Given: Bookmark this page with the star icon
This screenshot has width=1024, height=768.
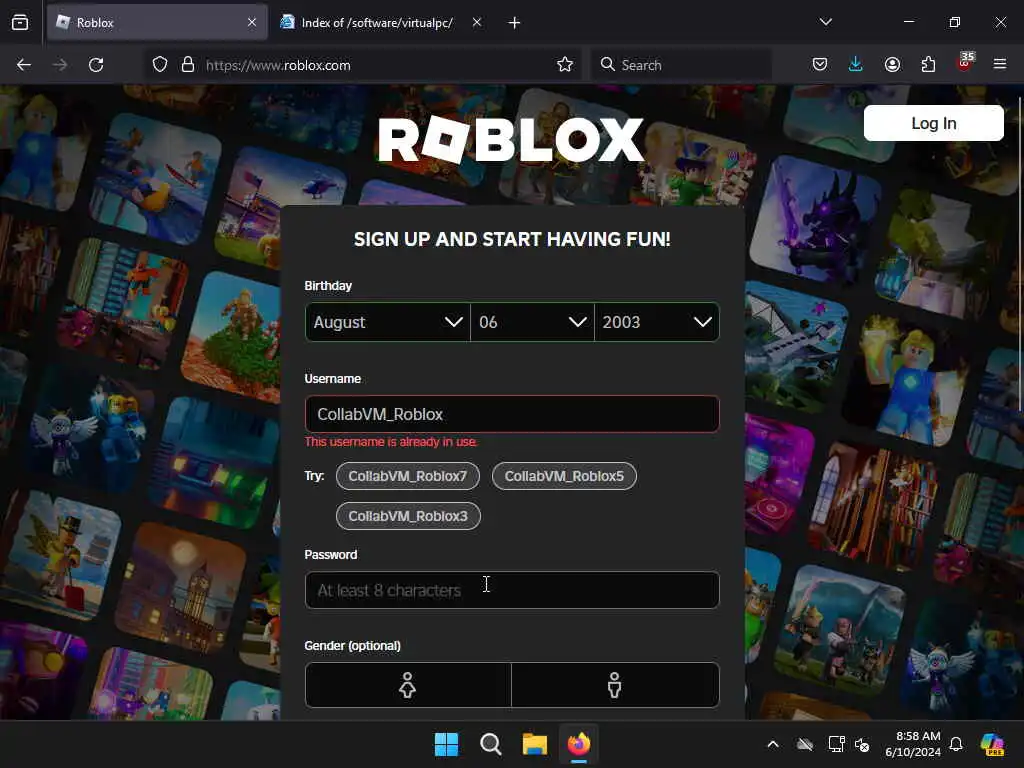Looking at the screenshot, I should (x=565, y=65).
